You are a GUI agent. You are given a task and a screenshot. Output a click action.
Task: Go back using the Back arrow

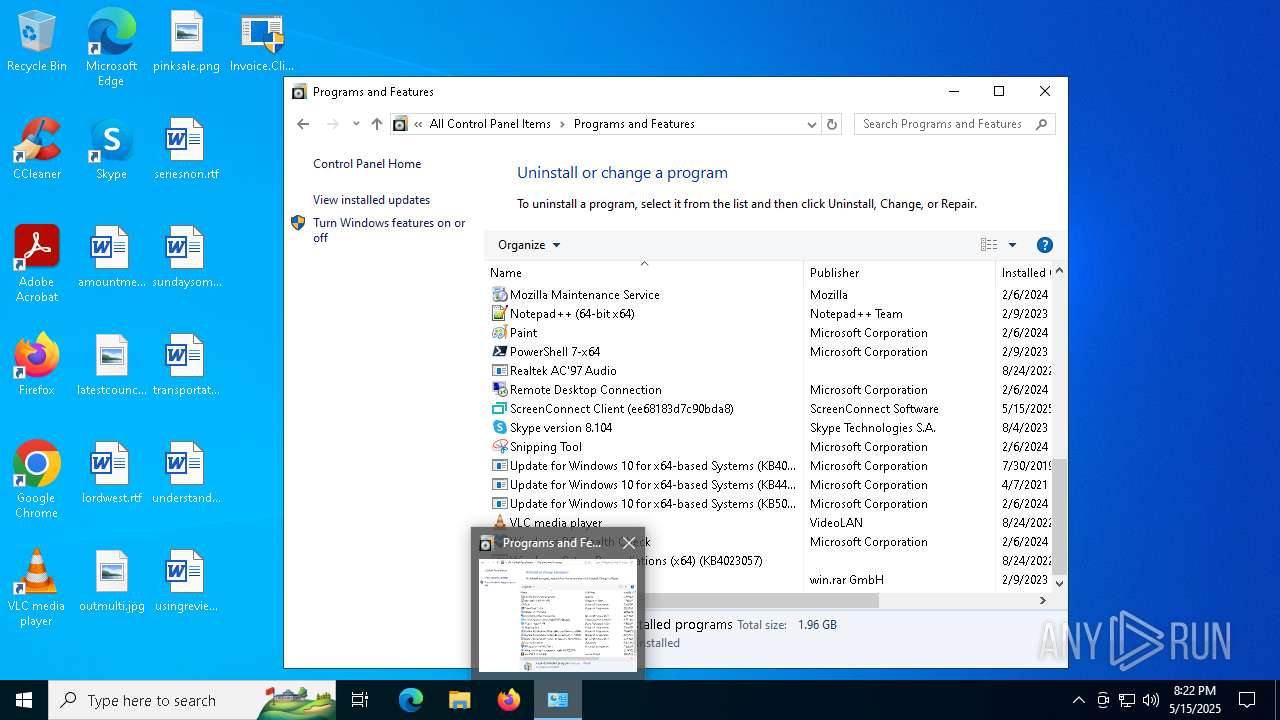pos(304,124)
